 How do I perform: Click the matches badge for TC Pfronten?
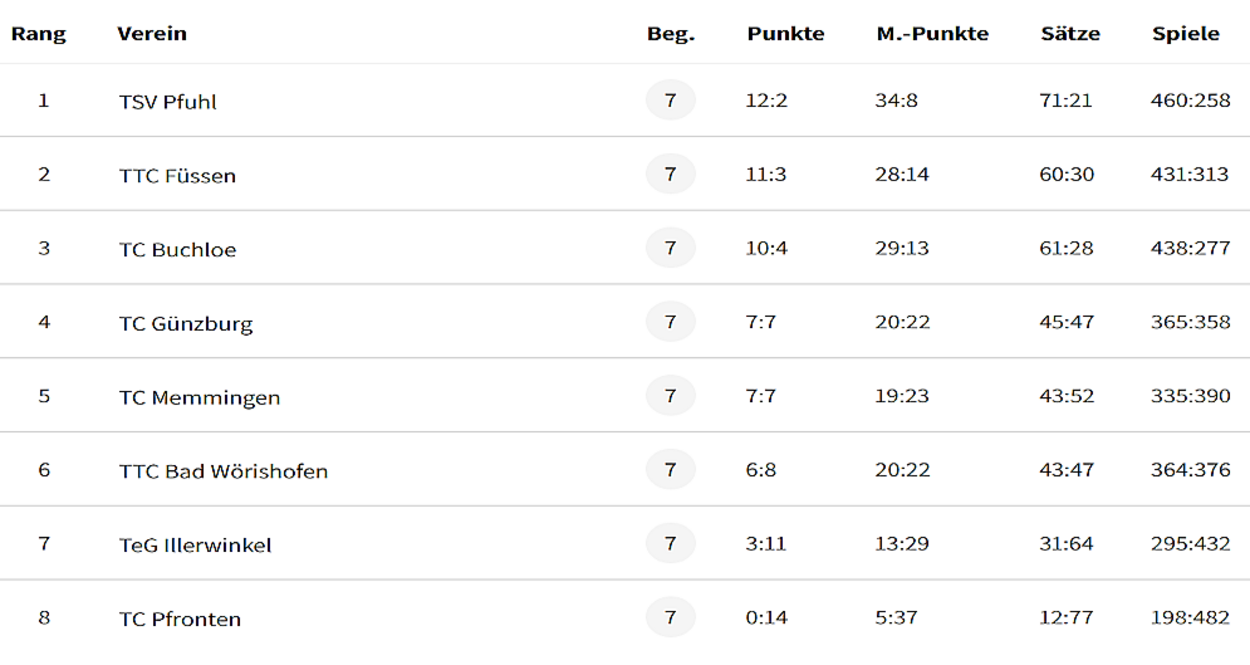click(671, 617)
